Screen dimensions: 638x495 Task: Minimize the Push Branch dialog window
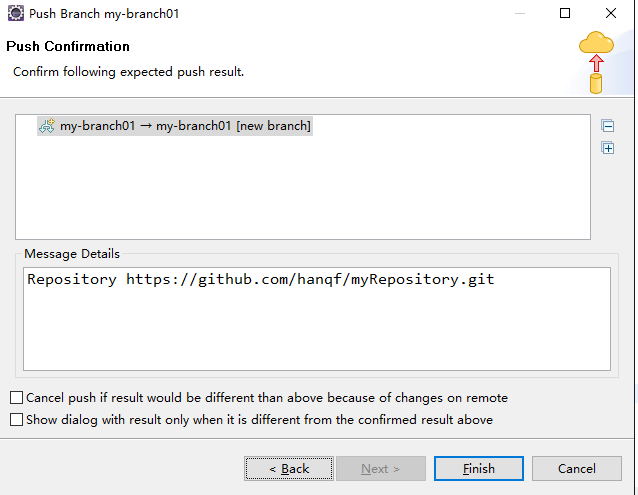point(520,13)
